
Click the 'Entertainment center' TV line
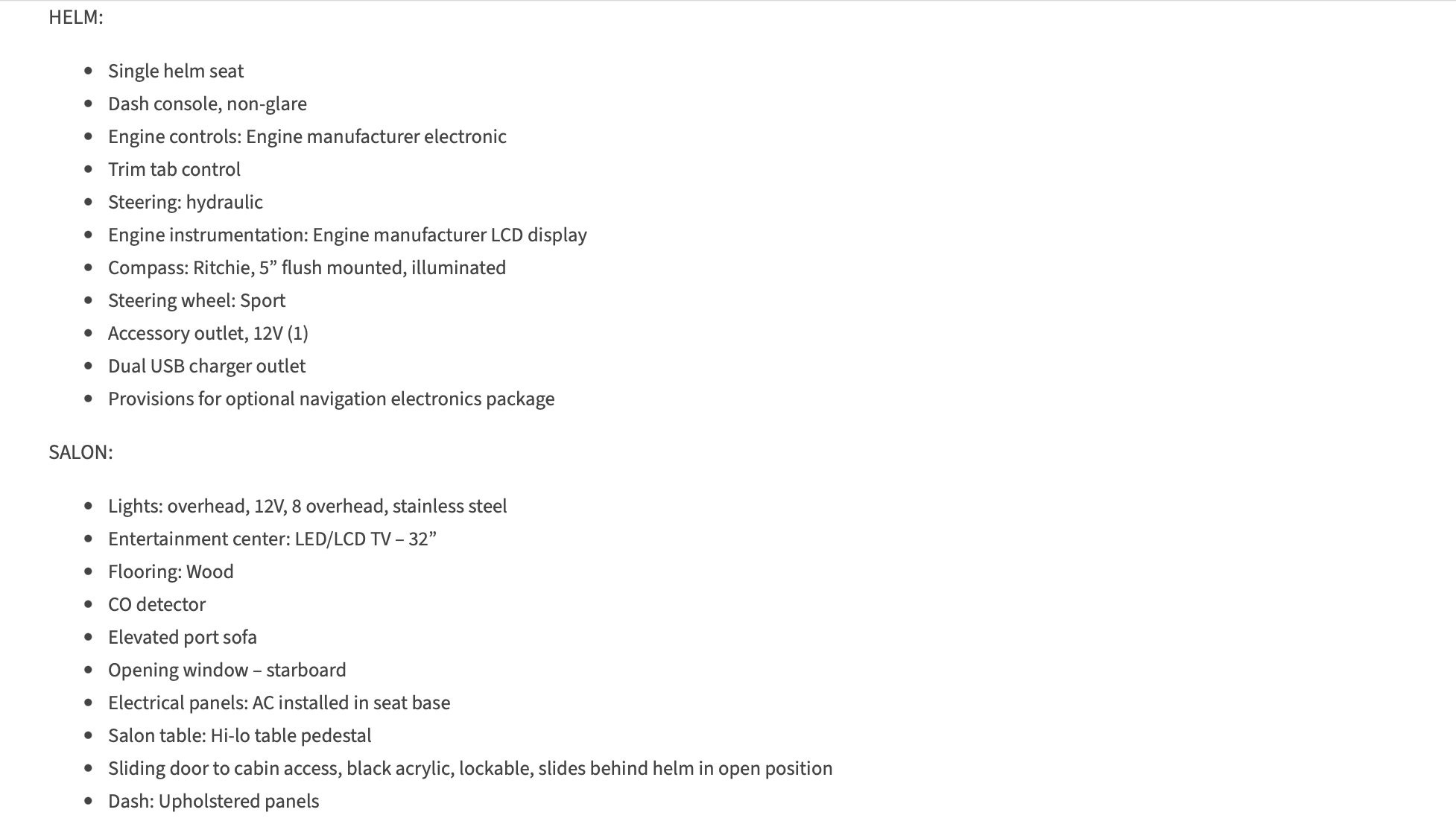coord(272,539)
